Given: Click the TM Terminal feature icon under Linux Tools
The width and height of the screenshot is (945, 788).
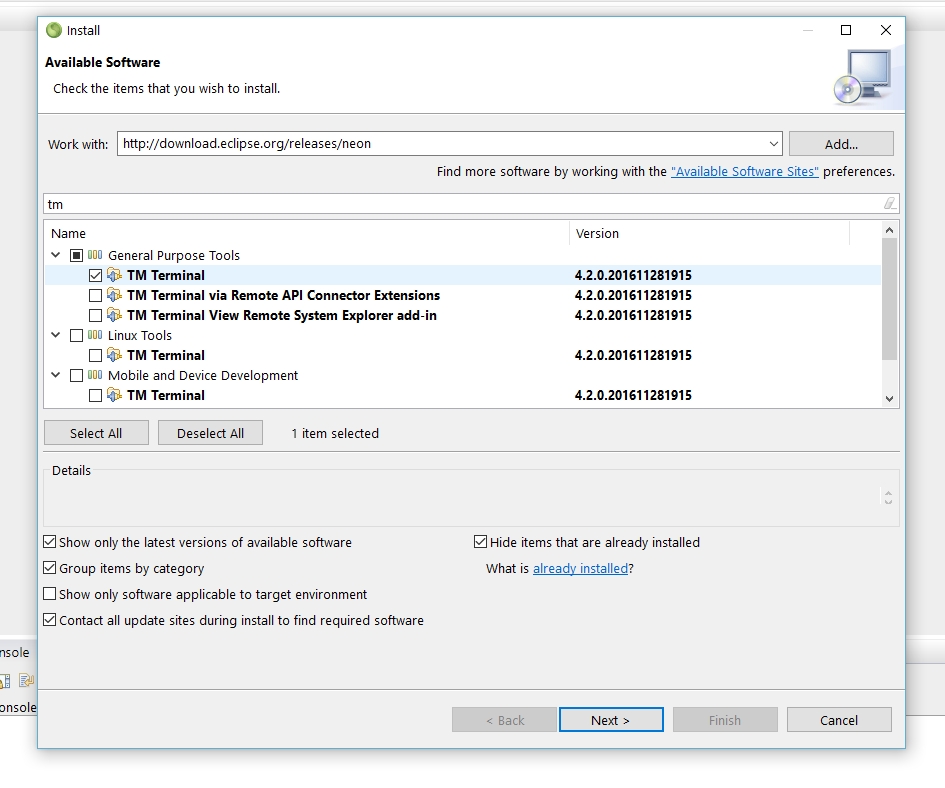Looking at the screenshot, I should tap(114, 356).
